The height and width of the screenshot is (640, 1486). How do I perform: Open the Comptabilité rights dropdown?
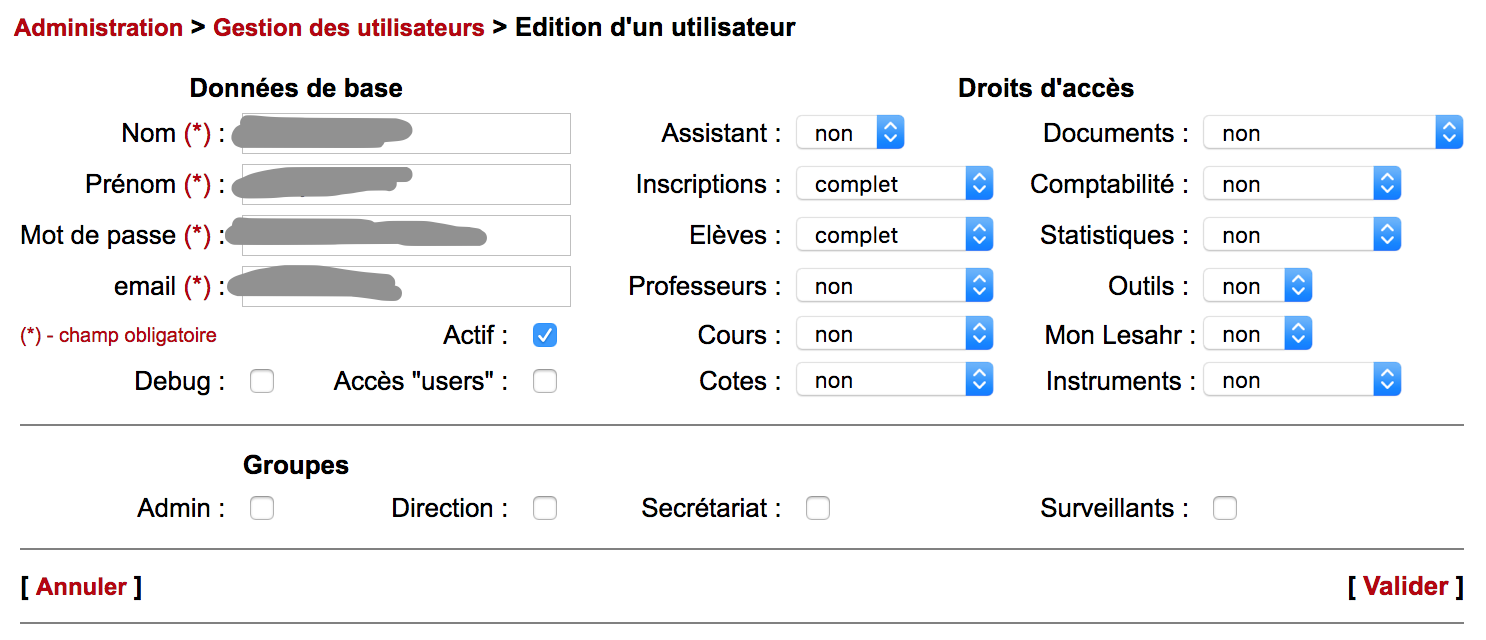click(1301, 184)
